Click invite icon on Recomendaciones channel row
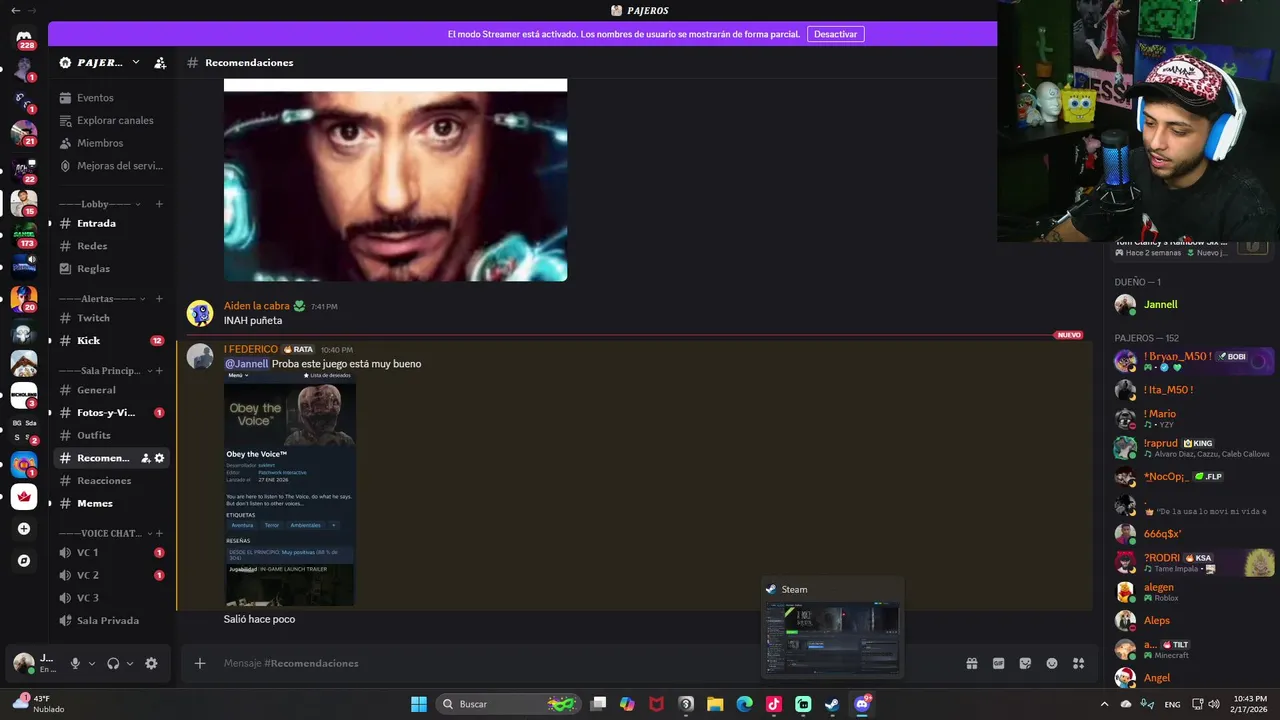The image size is (1280, 720). tap(145, 458)
